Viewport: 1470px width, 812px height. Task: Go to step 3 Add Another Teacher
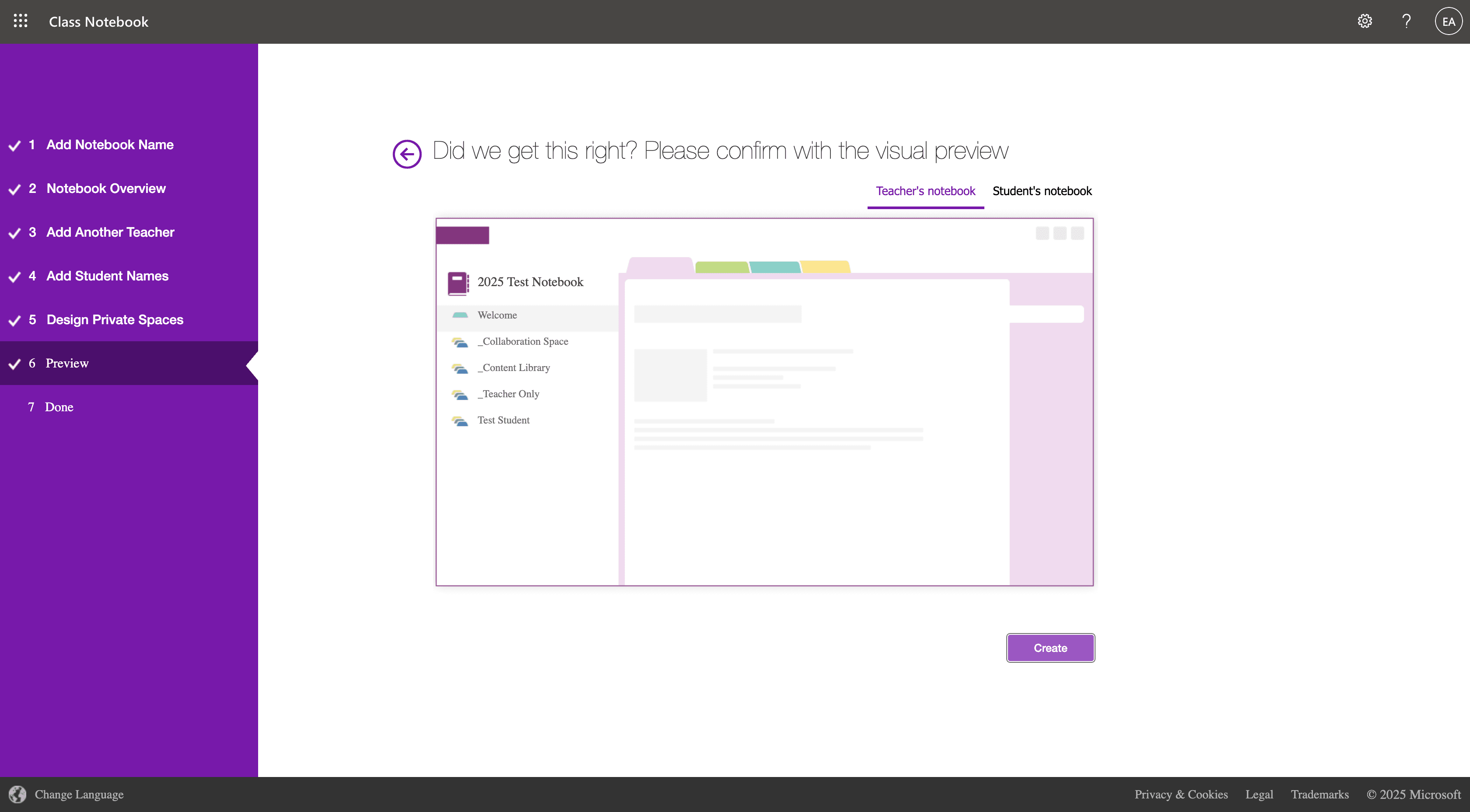tap(129, 232)
